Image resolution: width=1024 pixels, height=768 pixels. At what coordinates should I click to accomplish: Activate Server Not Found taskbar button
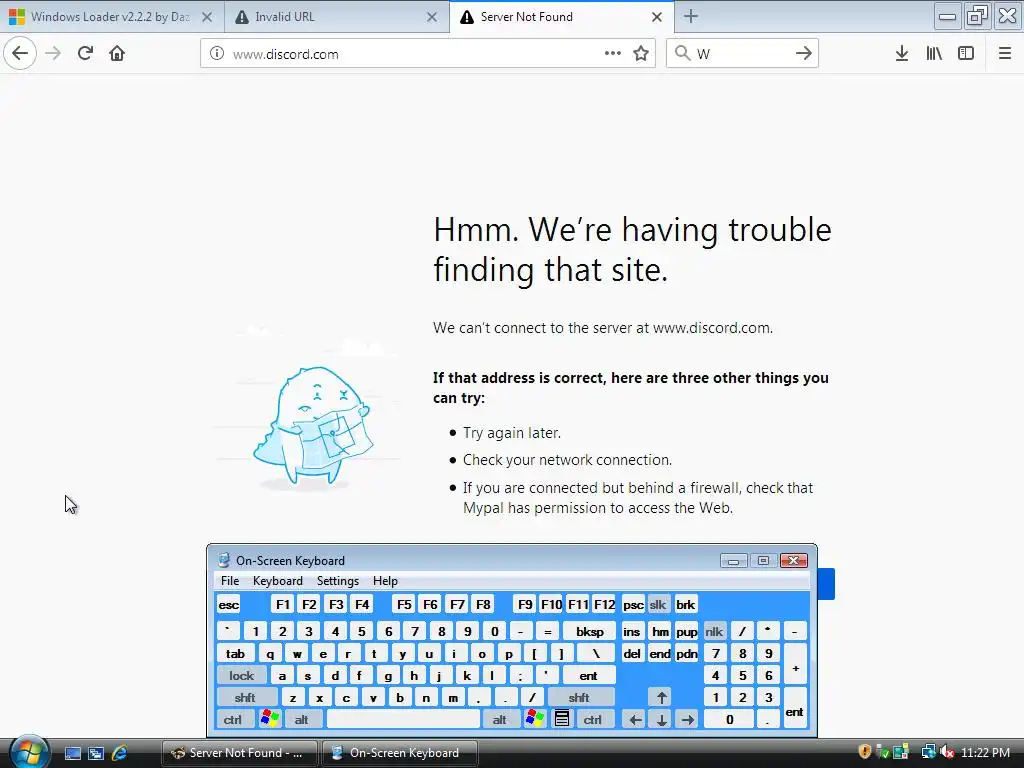239,753
